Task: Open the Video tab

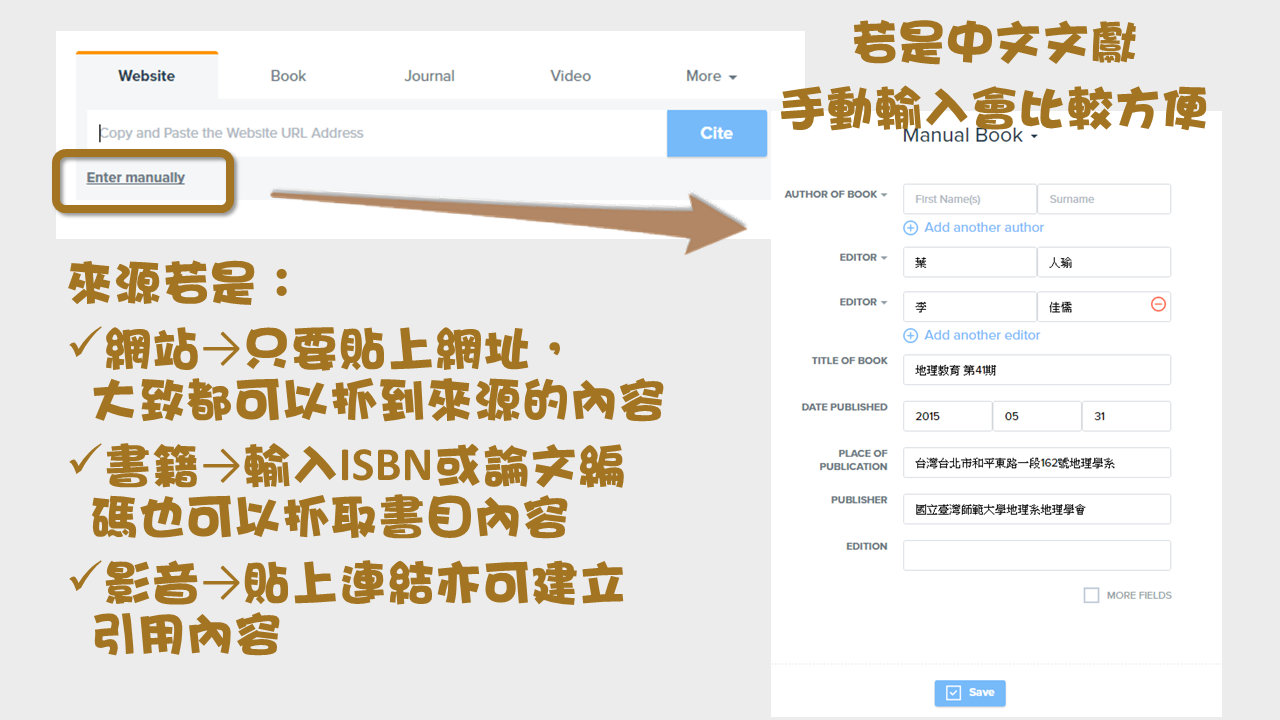Action: click(x=571, y=76)
